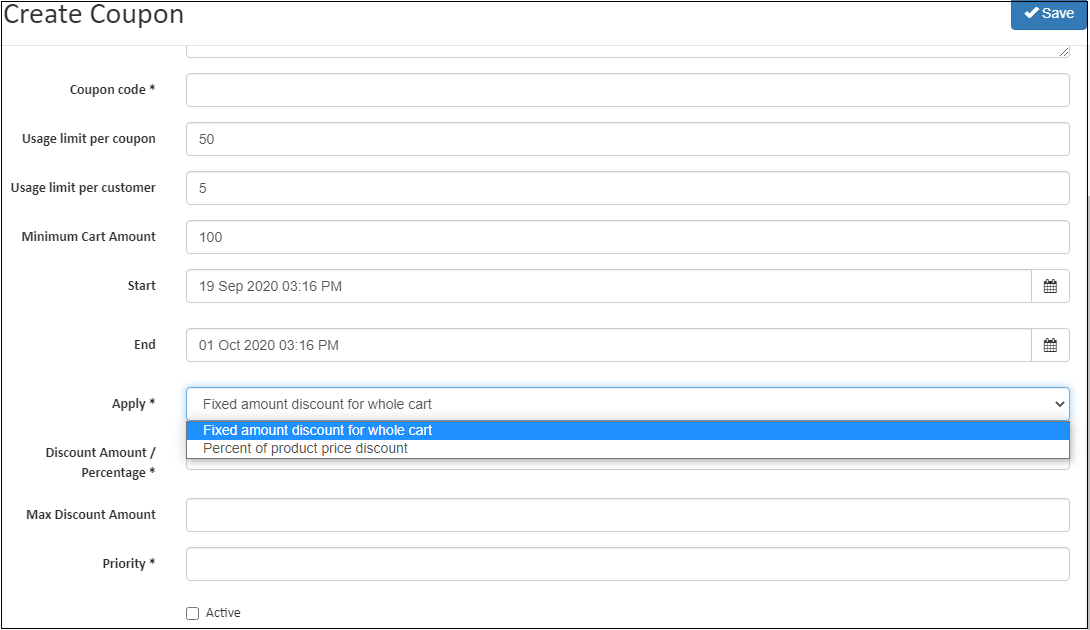Open the Start date calendar picker icon

[1050, 286]
